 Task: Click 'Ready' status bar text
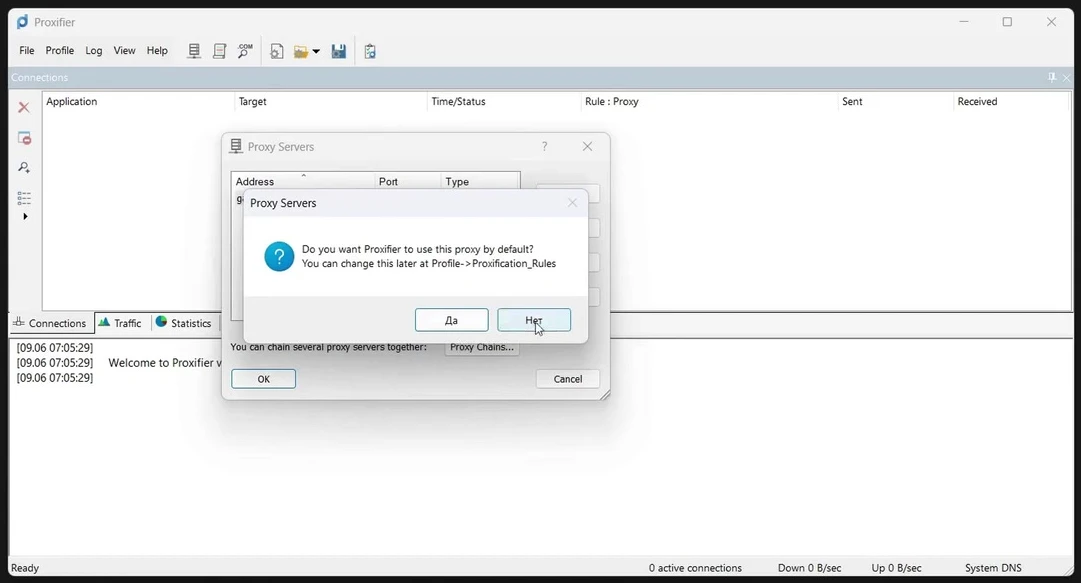pos(25,568)
